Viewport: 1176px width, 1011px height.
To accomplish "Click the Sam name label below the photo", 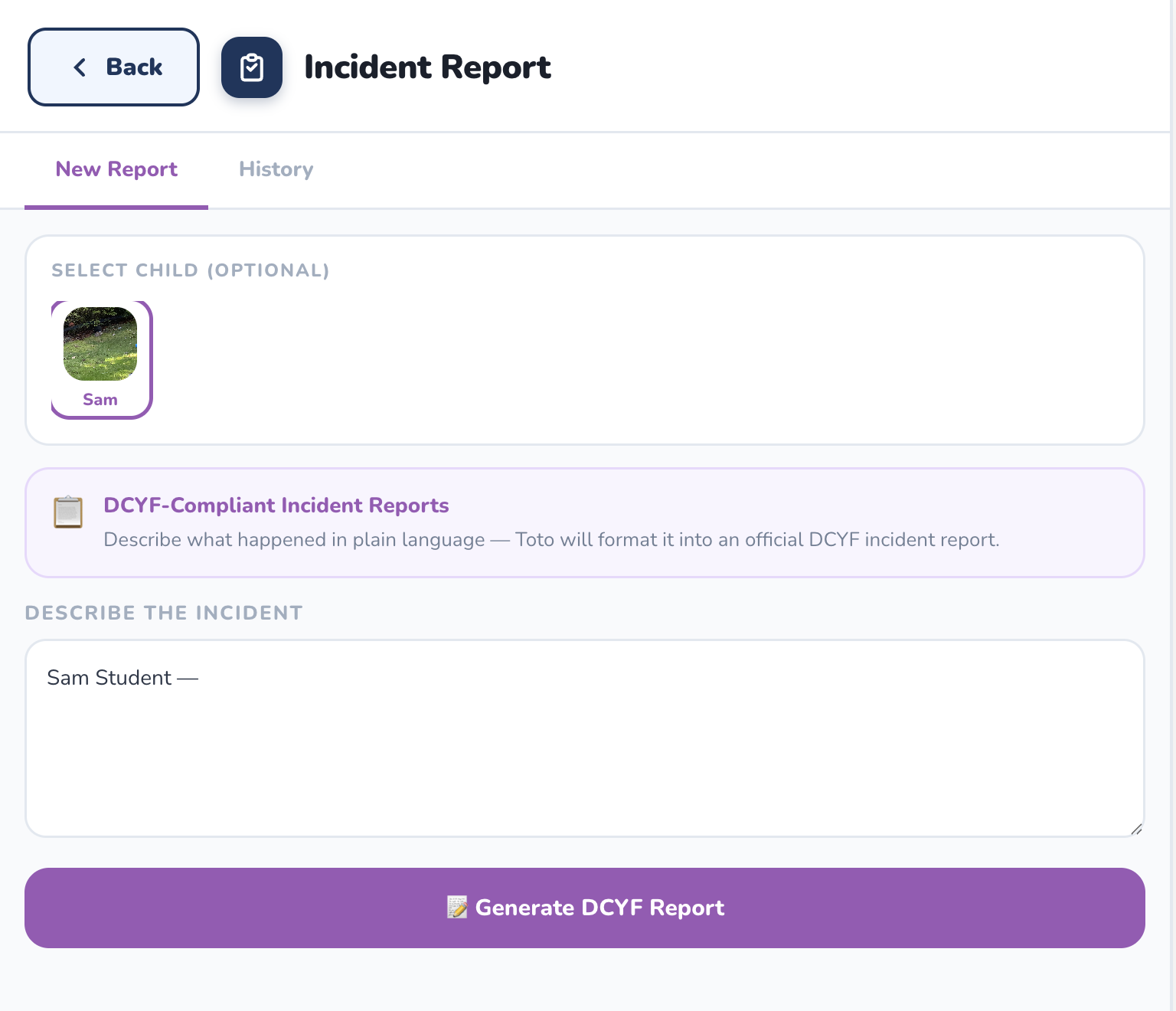I will click(100, 399).
